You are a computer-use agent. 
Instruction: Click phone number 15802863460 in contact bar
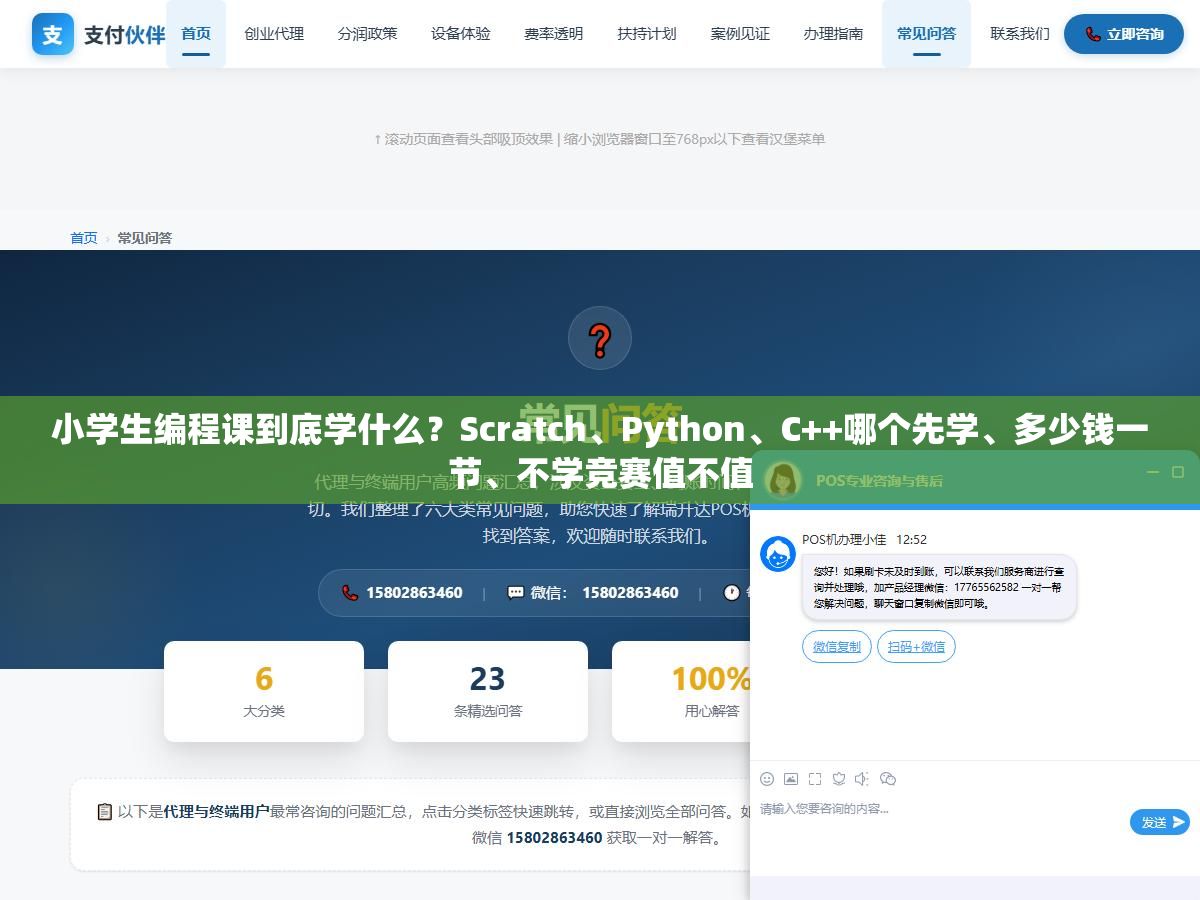414,592
